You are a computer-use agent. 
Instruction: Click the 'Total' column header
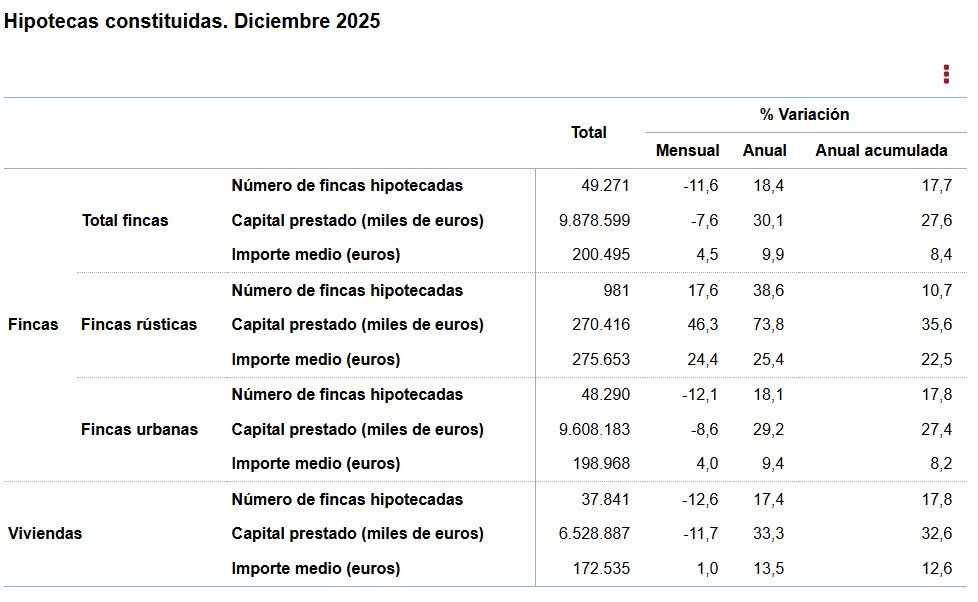coord(589,132)
